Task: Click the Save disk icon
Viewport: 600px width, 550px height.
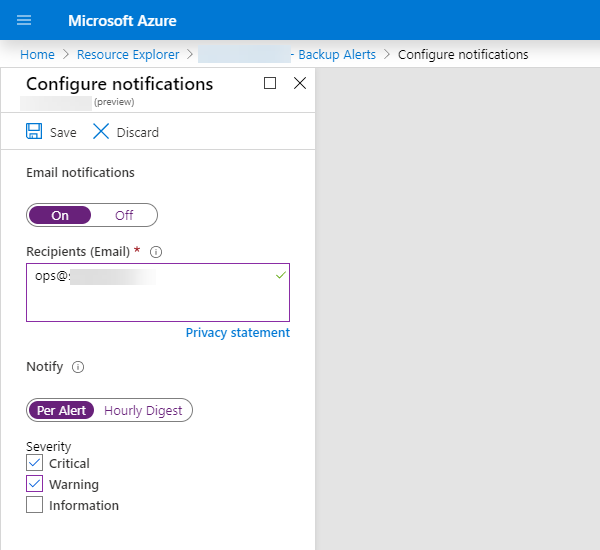Action: (x=34, y=131)
